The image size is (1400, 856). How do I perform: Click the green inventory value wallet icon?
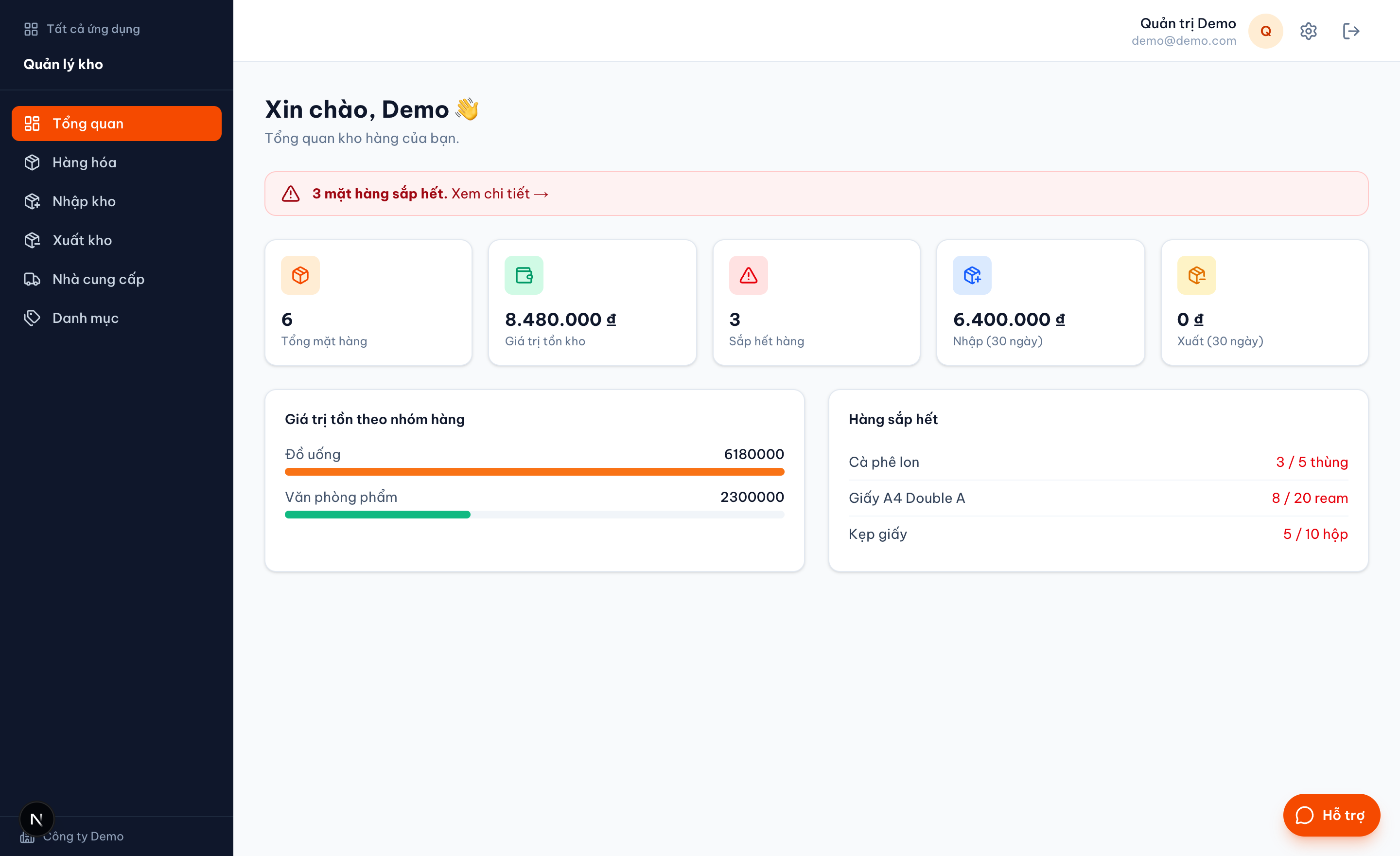(x=524, y=276)
